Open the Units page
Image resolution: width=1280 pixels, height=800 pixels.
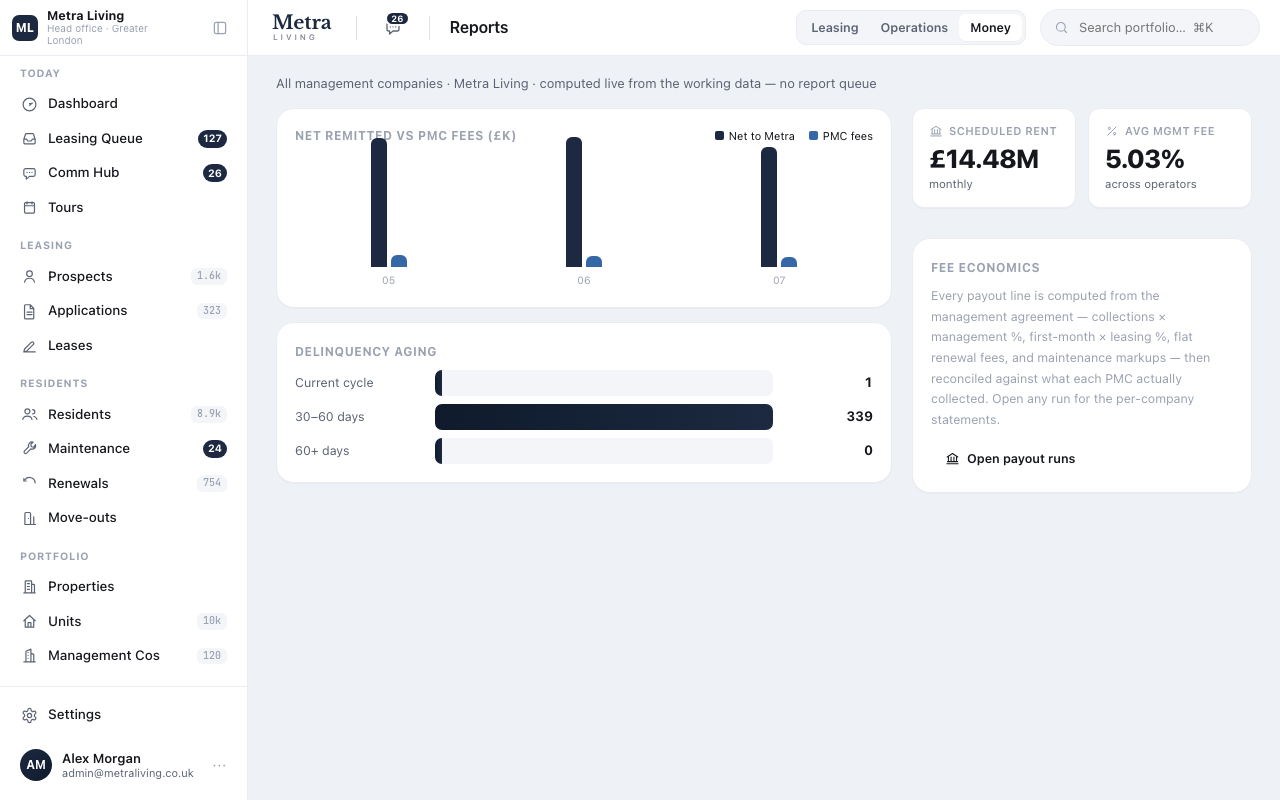tap(124, 622)
